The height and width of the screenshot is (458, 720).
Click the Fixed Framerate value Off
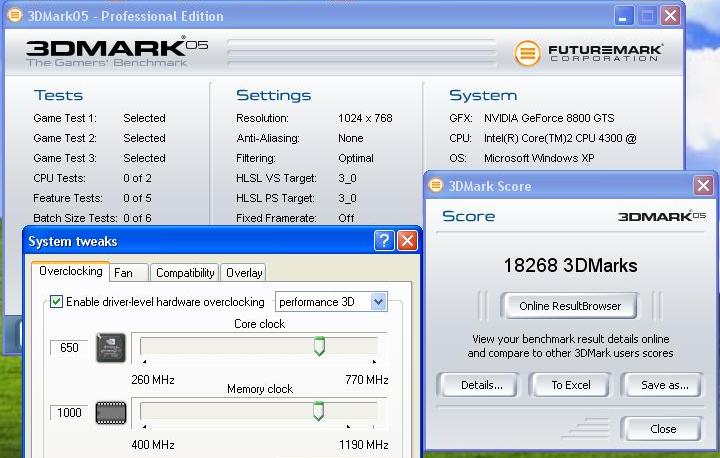point(346,218)
